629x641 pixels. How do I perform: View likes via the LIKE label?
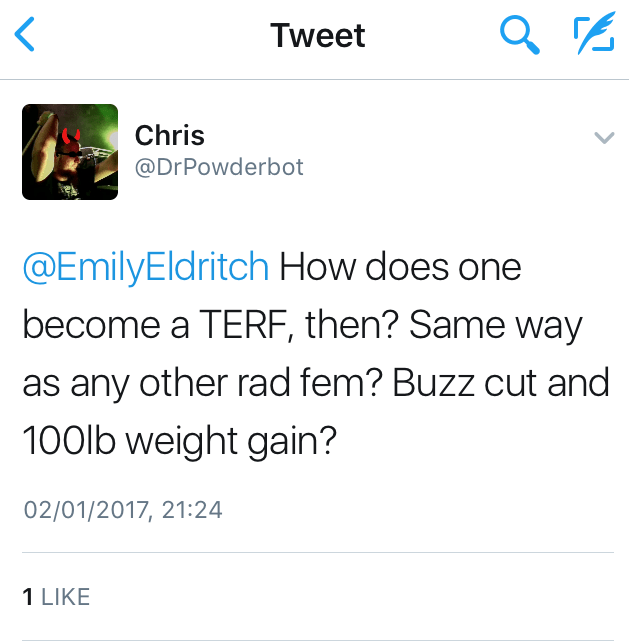[x=65, y=597]
